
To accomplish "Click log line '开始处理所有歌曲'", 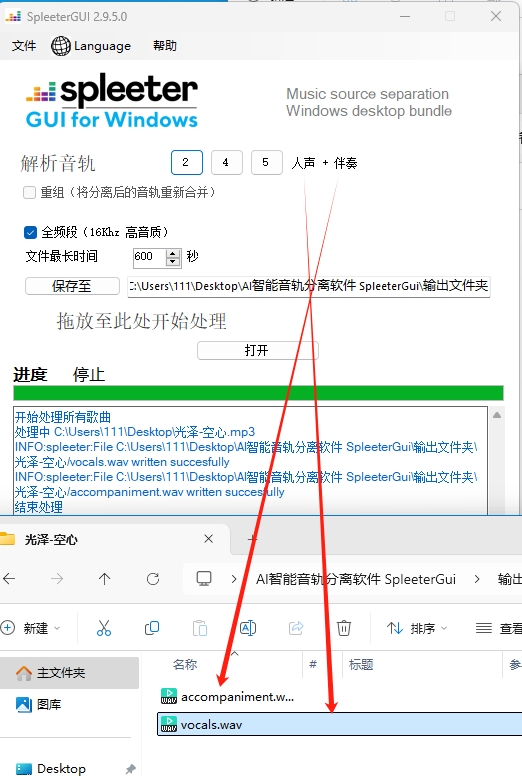I will coord(62,417).
